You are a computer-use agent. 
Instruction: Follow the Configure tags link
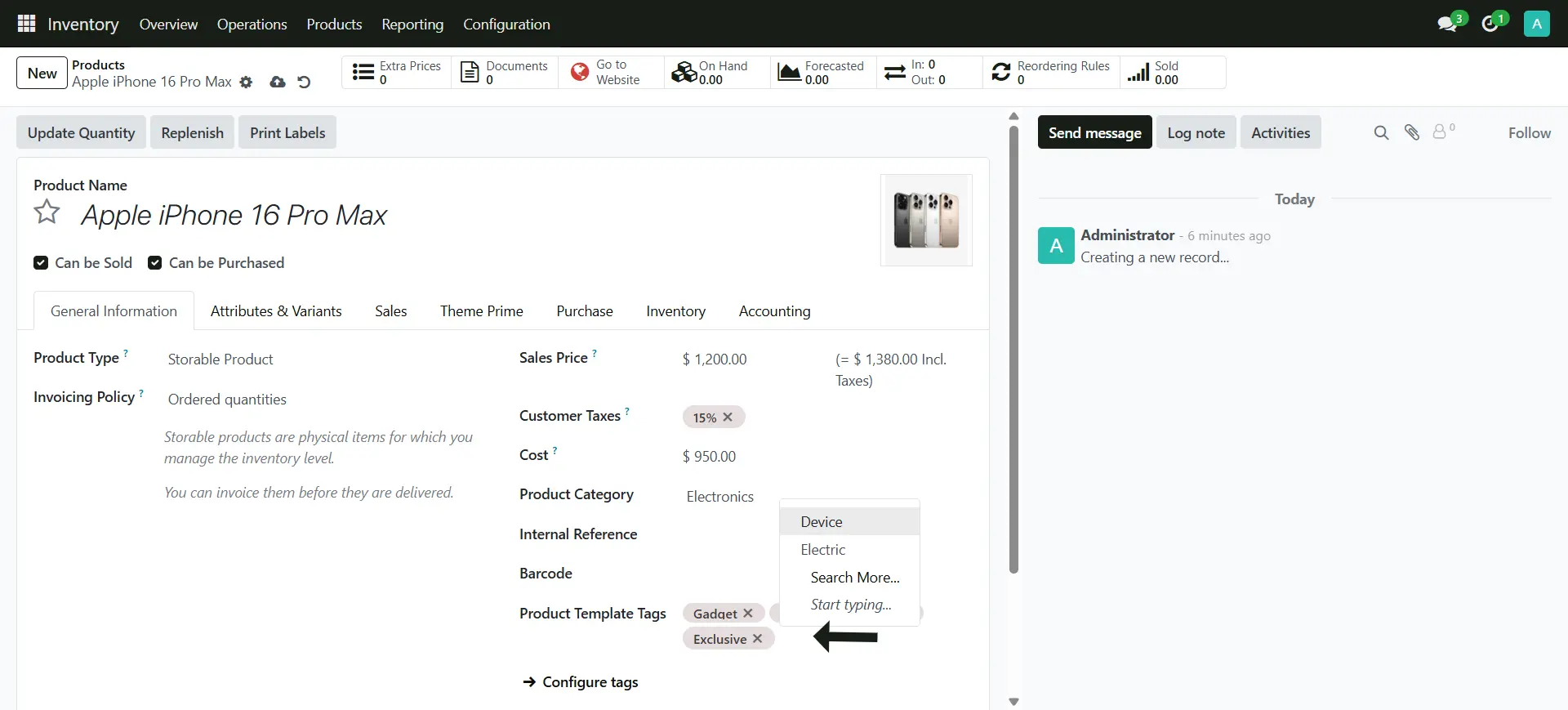tap(590, 682)
